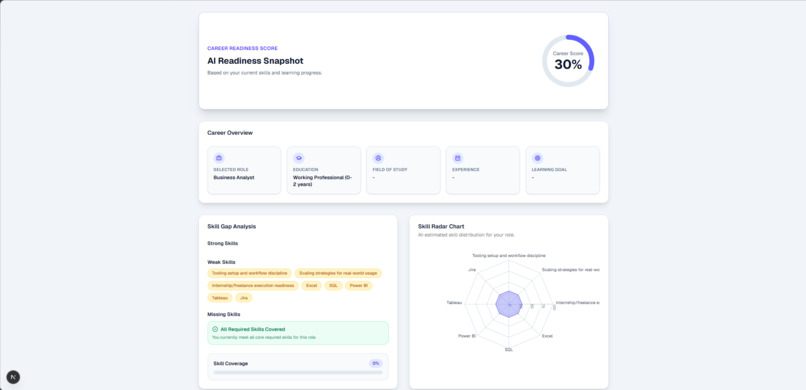Click the Strong Skills subheading
Viewport: 806px width, 390px height.
[x=223, y=244]
